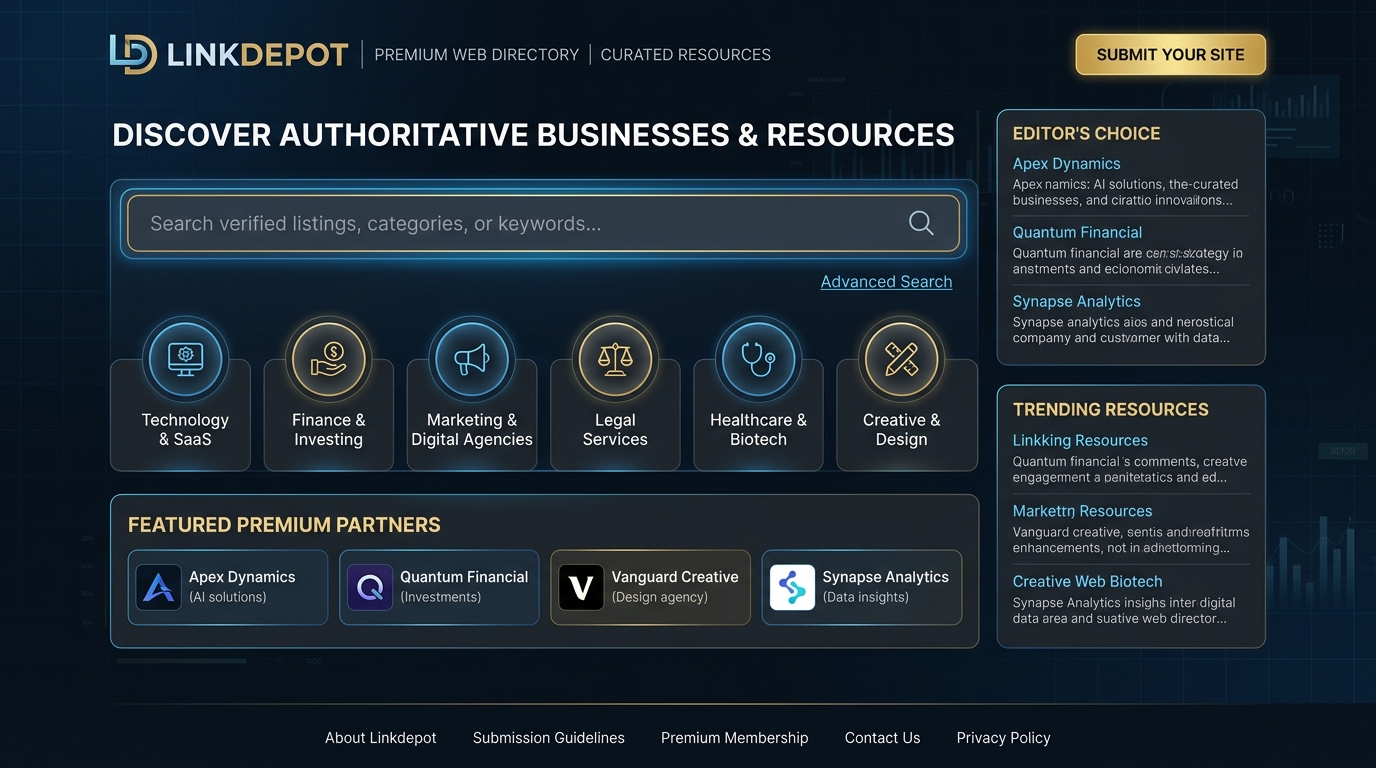The height and width of the screenshot is (768, 1376).
Task: Open the Advanced Search link
Action: (x=886, y=282)
